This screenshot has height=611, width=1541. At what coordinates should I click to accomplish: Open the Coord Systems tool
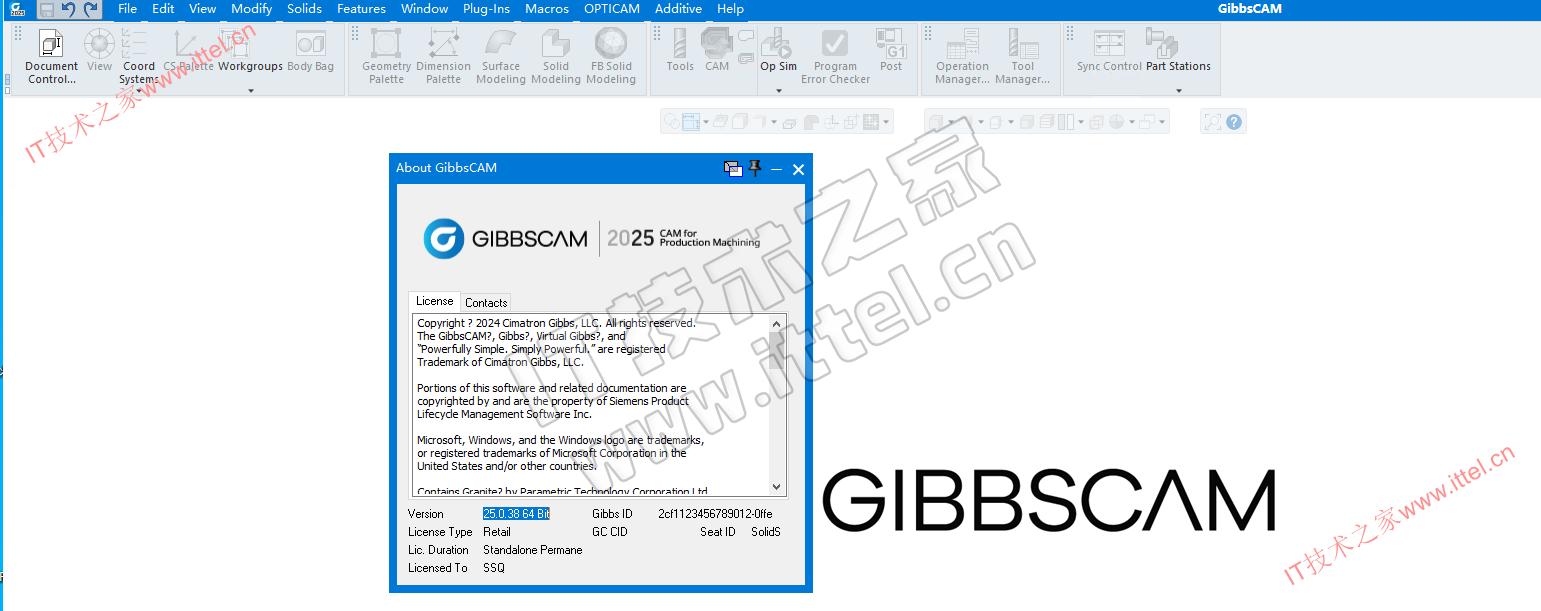pos(138,57)
